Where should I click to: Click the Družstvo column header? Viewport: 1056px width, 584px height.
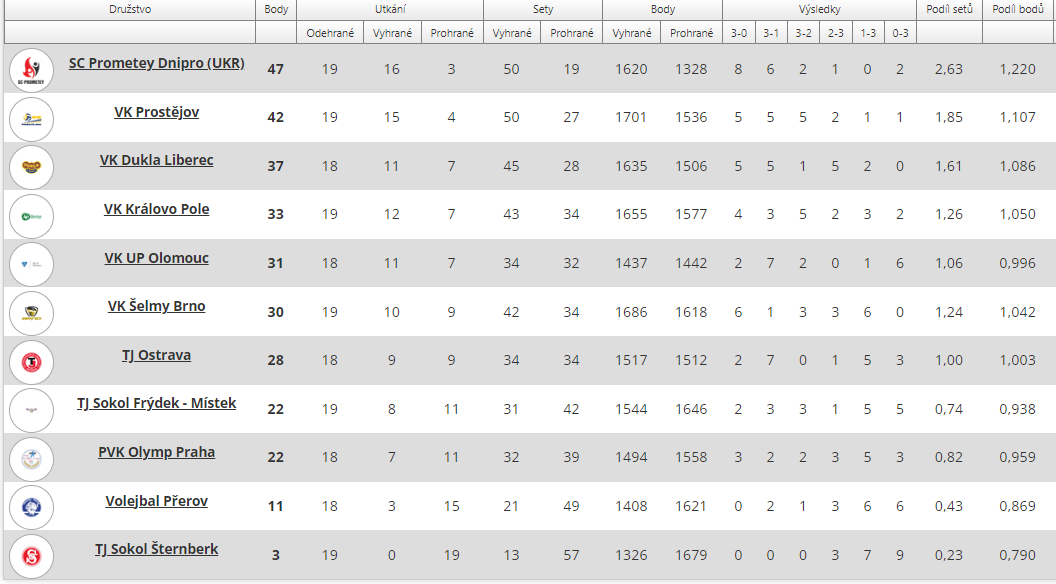pyautogui.click(x=130, y=9)
